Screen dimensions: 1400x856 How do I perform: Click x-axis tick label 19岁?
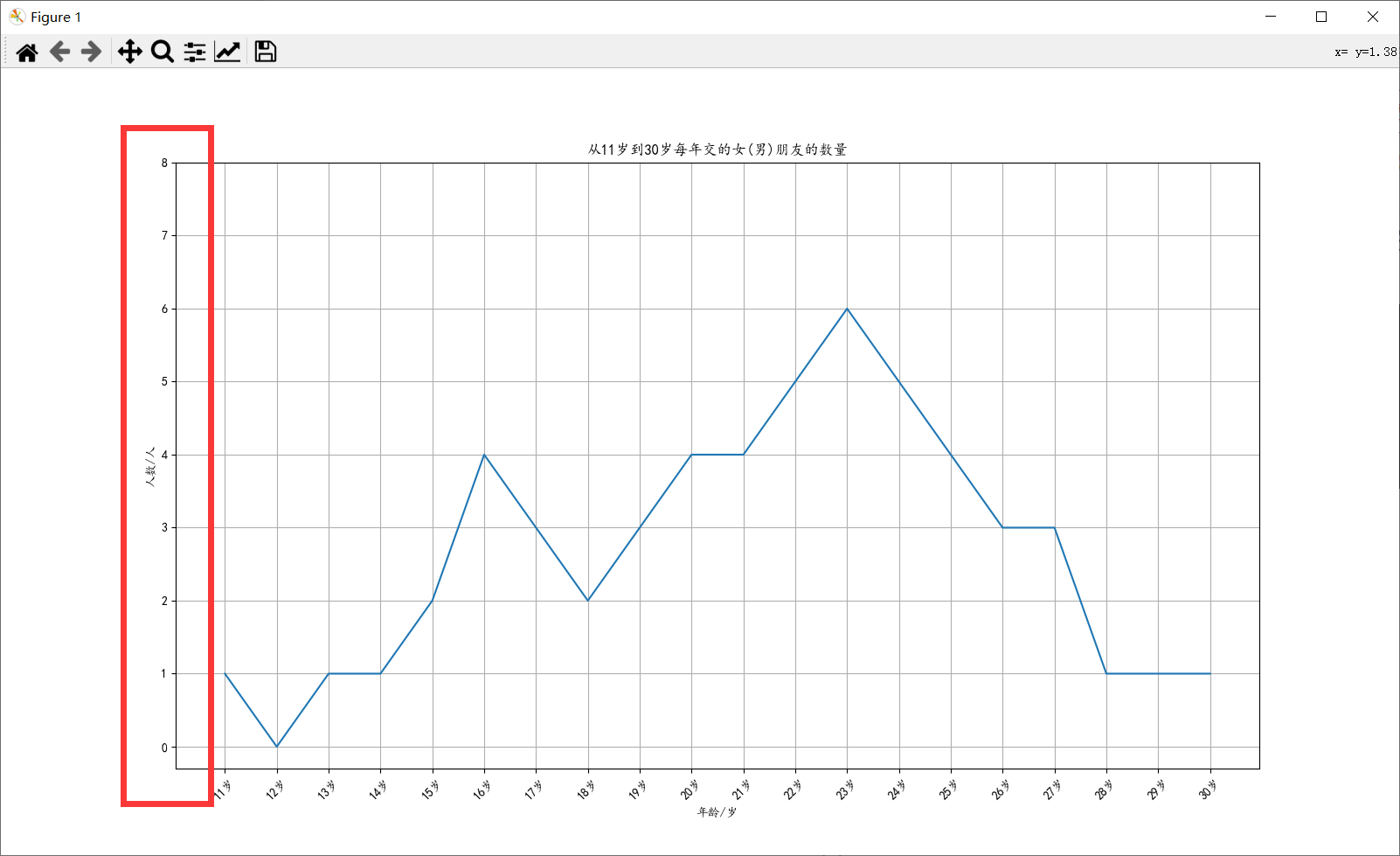[637, 790]
